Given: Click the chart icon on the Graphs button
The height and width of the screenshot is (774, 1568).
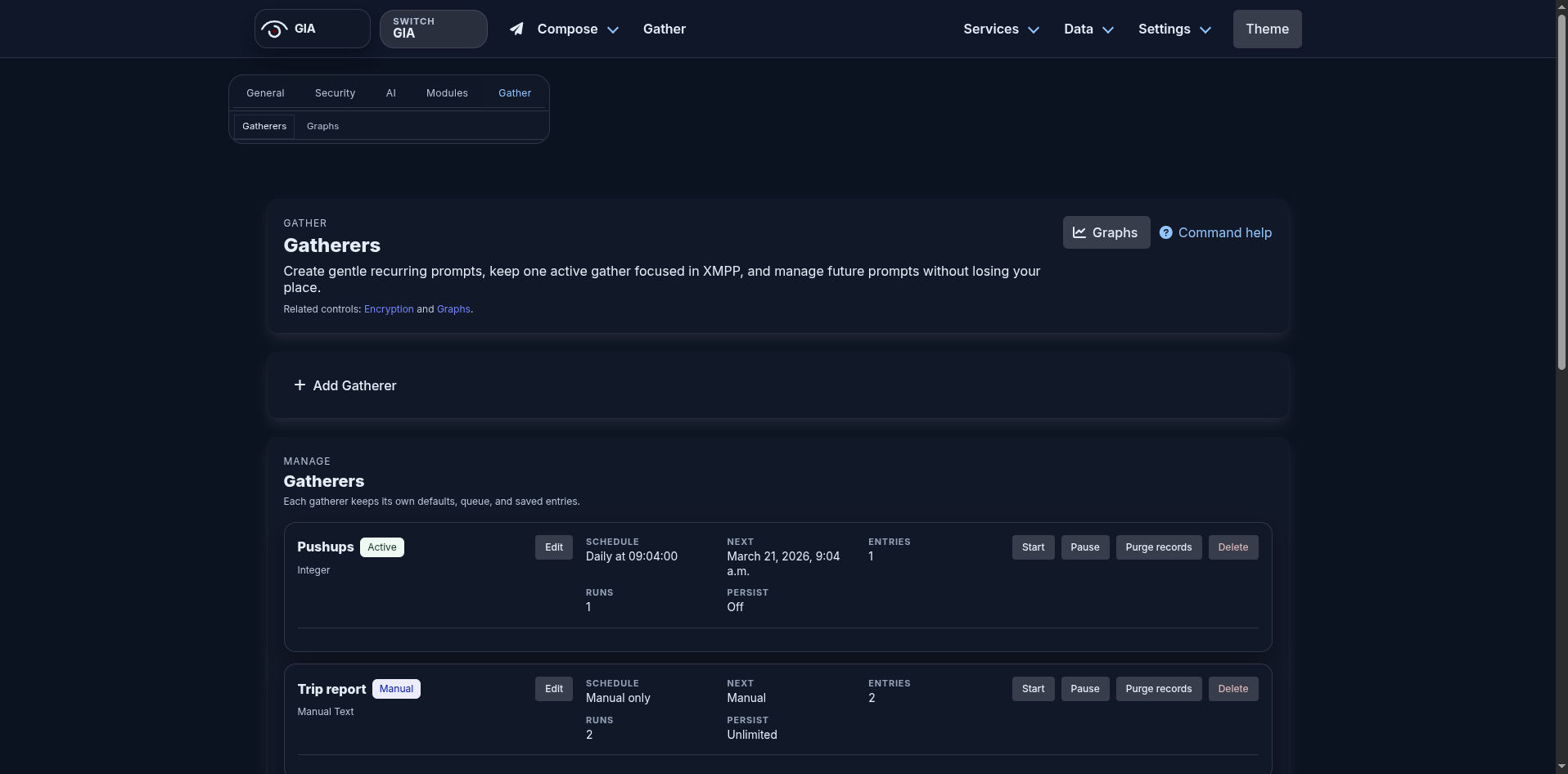Looking at the screenshot, I should point(1080,232).
